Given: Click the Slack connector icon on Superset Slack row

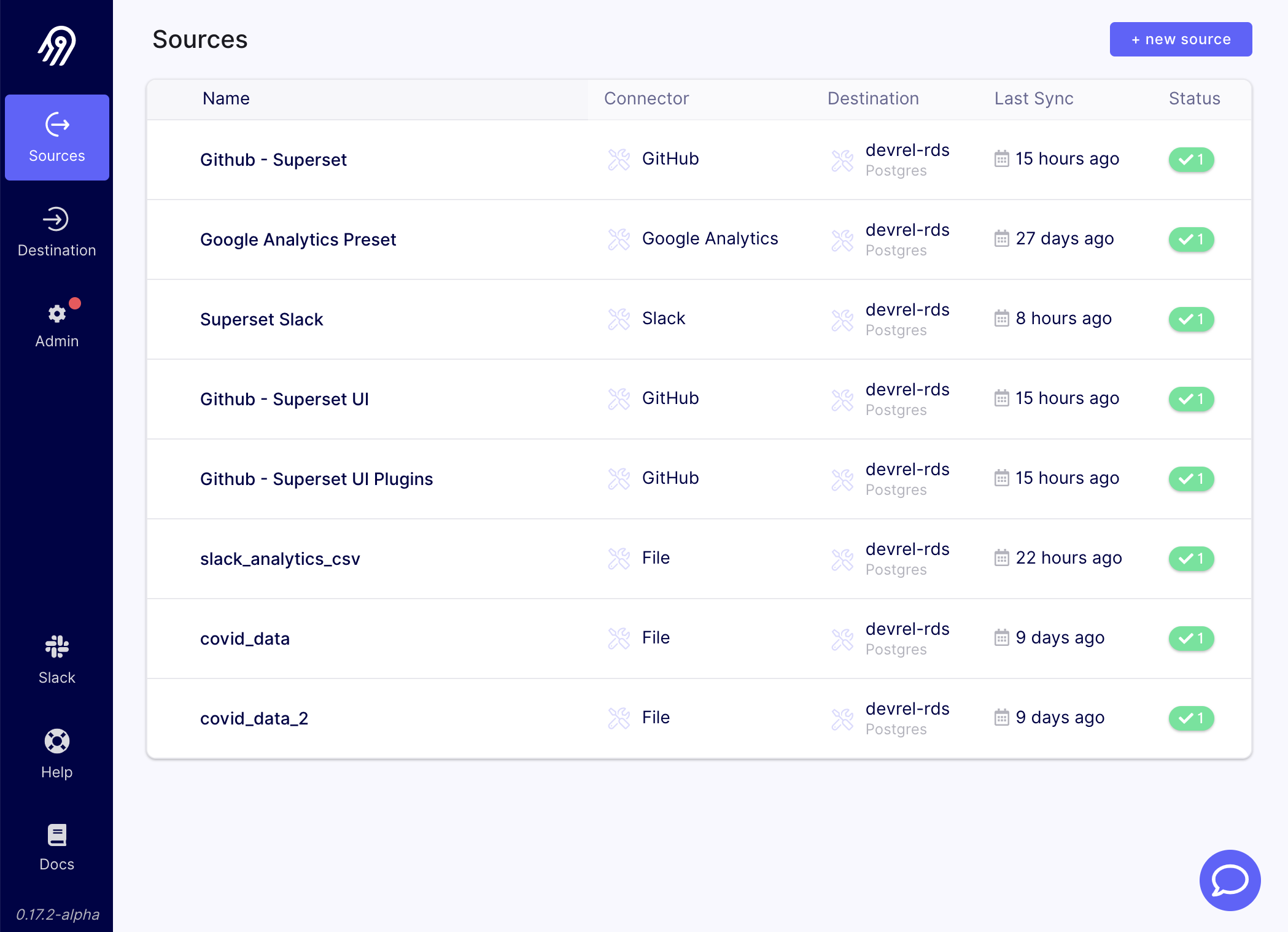Looking at the screenshot, I should tap(619, 319).
